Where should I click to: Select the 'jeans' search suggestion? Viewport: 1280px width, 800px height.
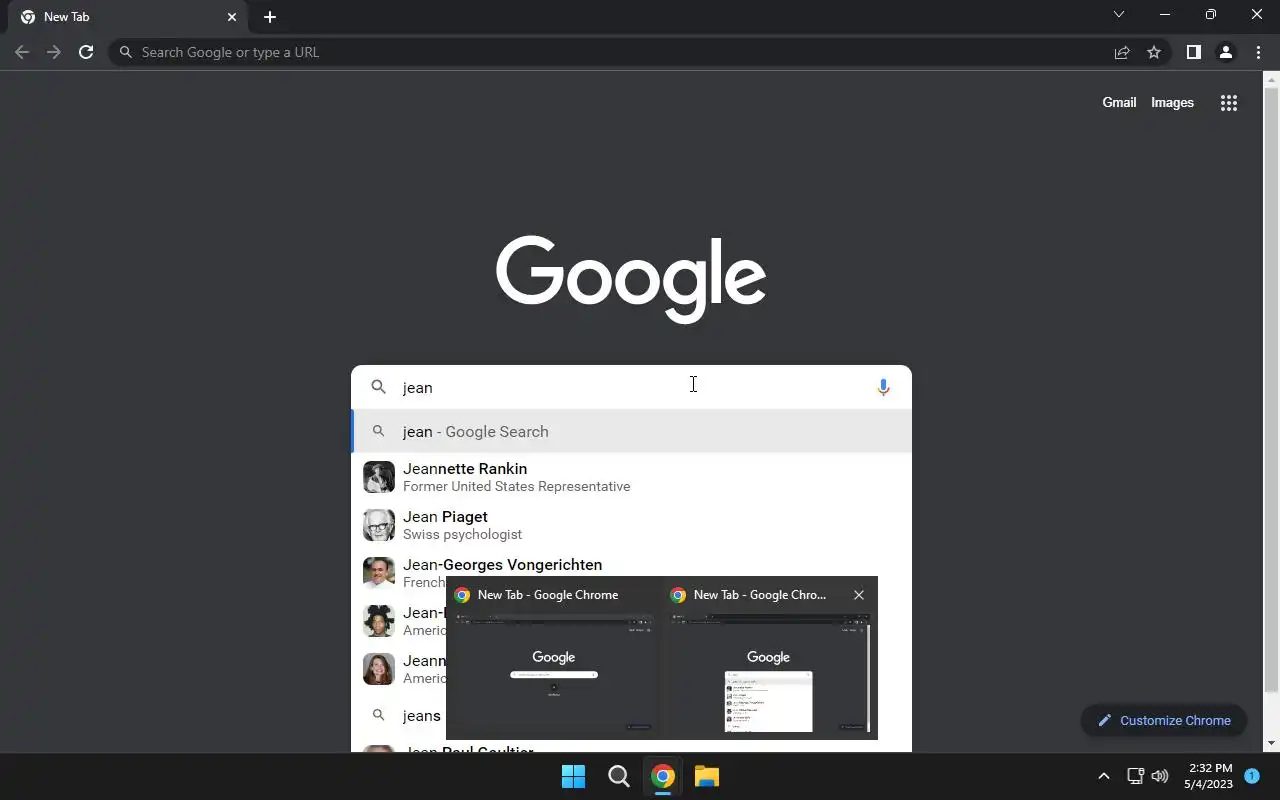(421, 716)
